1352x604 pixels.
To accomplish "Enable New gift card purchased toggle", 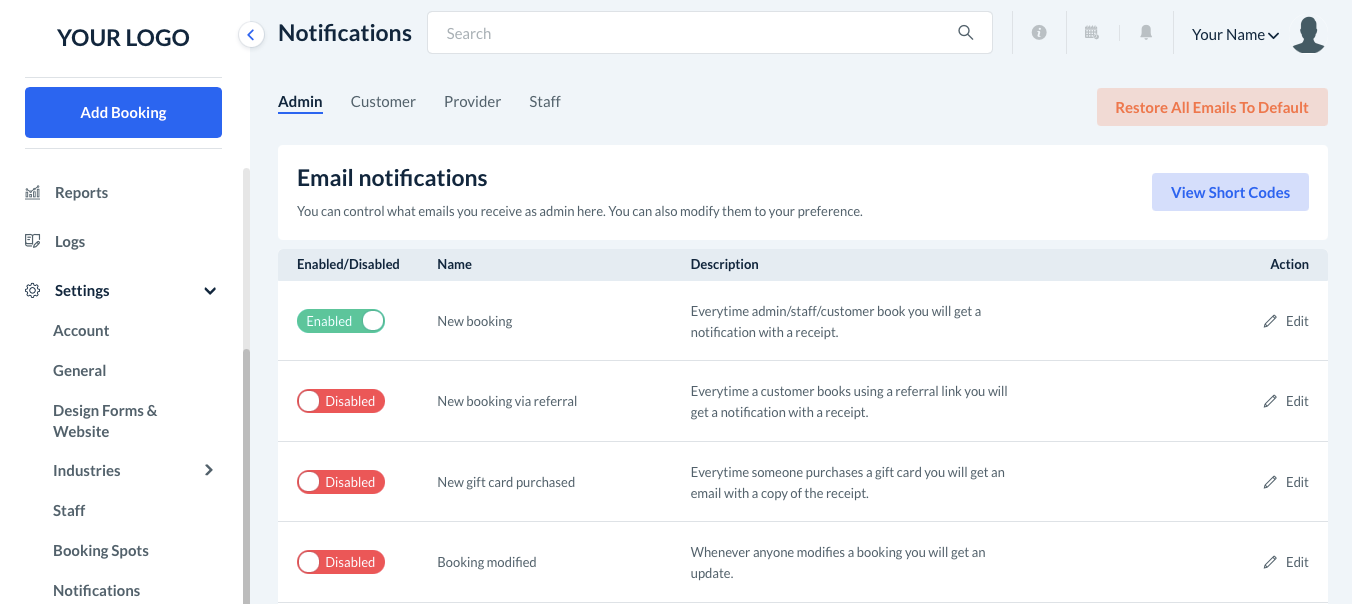I will point(341,482).
